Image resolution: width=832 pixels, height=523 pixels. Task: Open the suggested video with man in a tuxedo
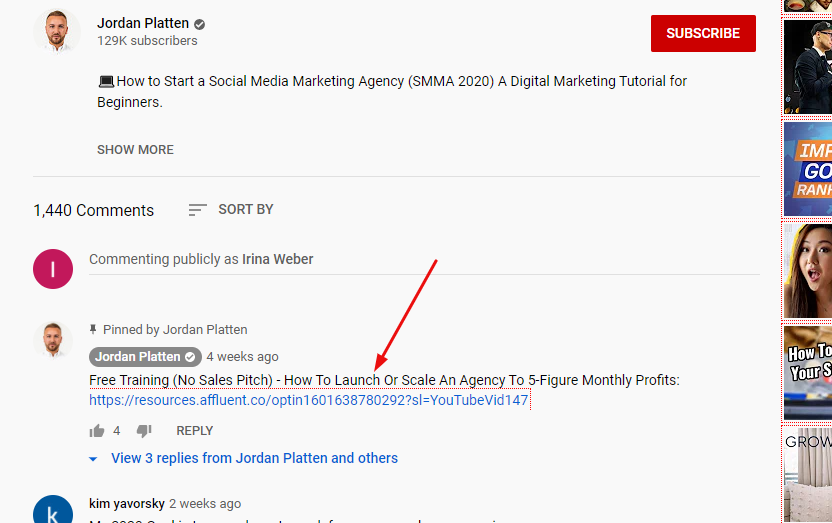pyautogui.click(x=808, y=66)
